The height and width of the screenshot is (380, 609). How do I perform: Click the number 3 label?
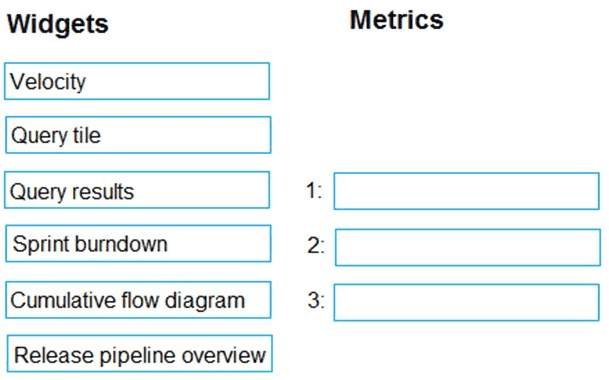316,300
